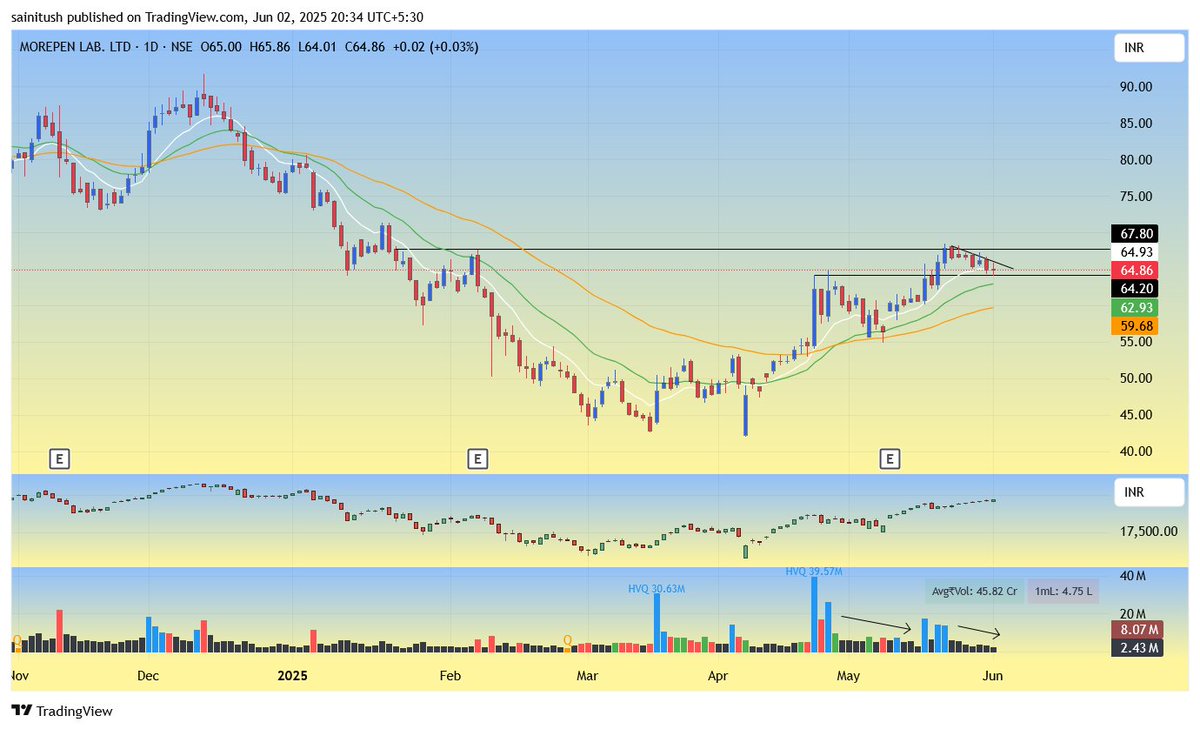This screenshot has width=1200, height=729.
Task: Toggle the green 62.93 moving average label
Action: [x=1136, y=309]
